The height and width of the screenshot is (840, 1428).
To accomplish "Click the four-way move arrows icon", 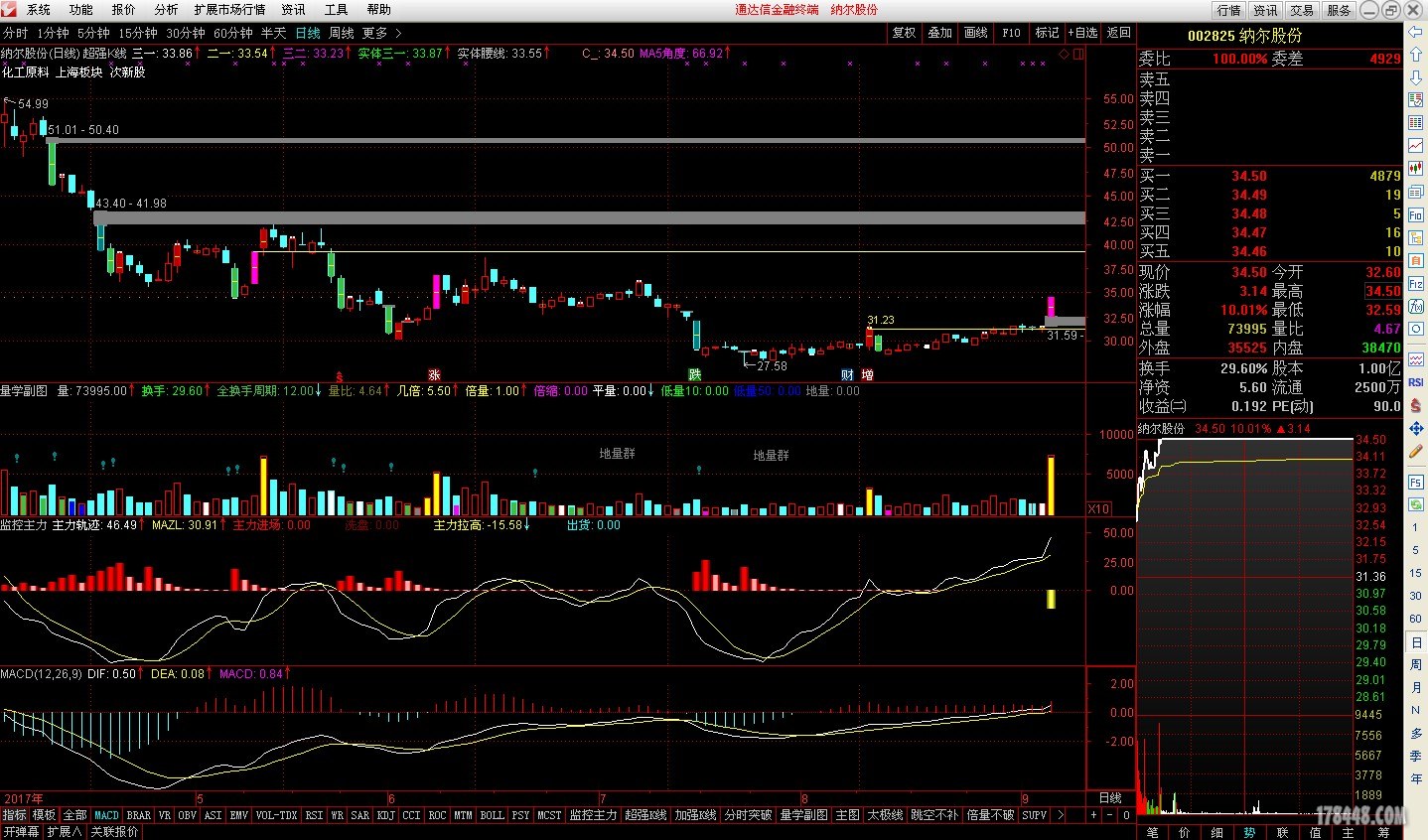I will point(1416,428).
